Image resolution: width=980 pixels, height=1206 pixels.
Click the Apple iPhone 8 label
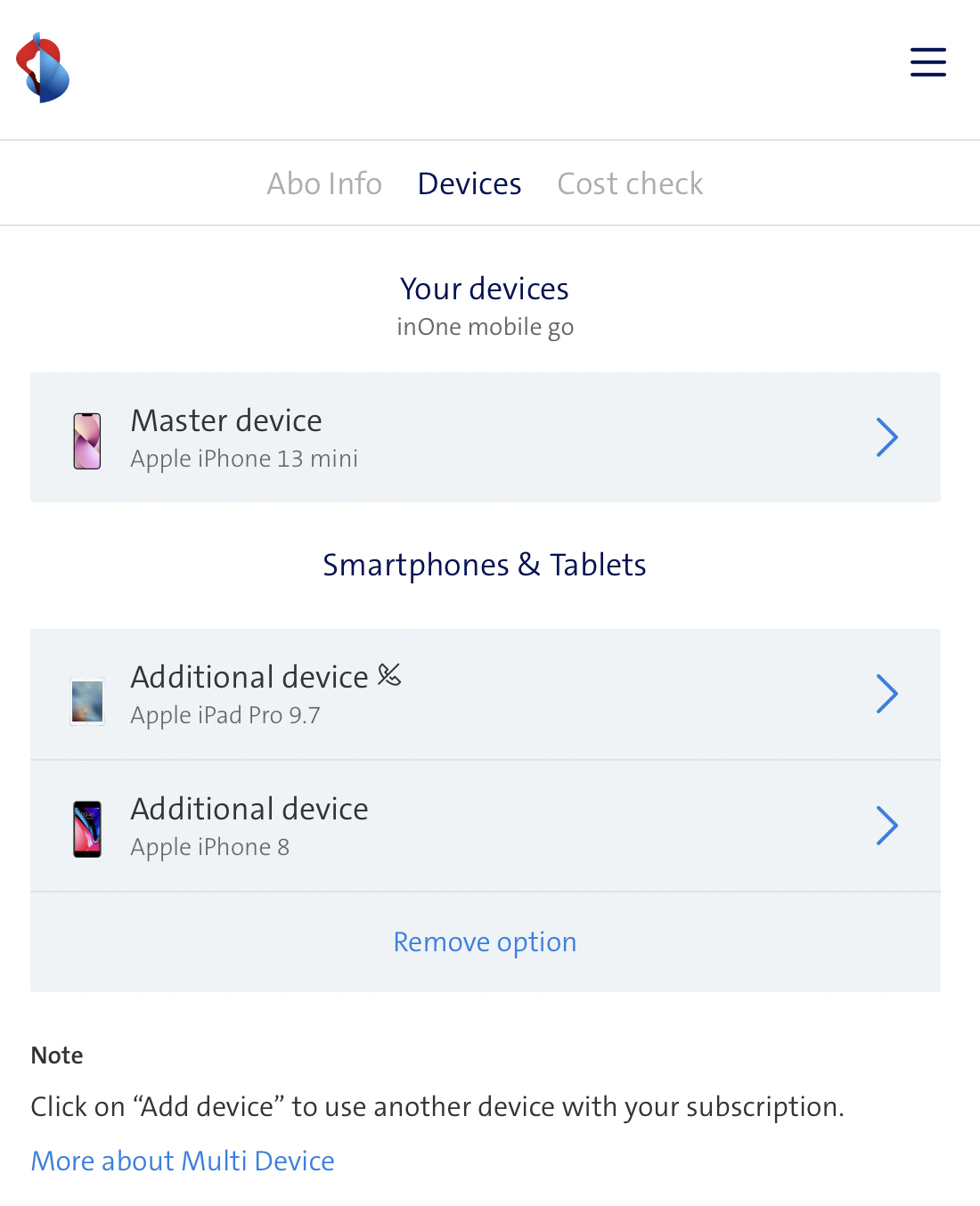(x=210, y=847)
